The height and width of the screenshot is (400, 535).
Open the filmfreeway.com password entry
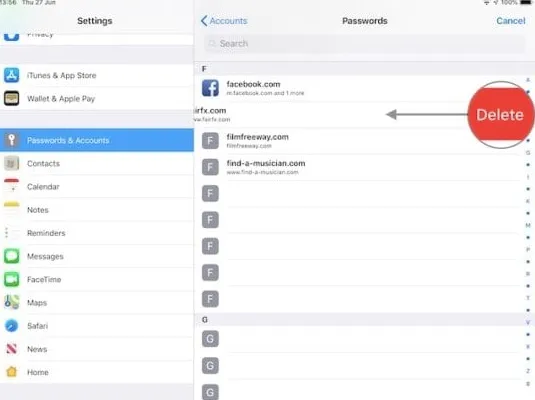pos(362,141)
